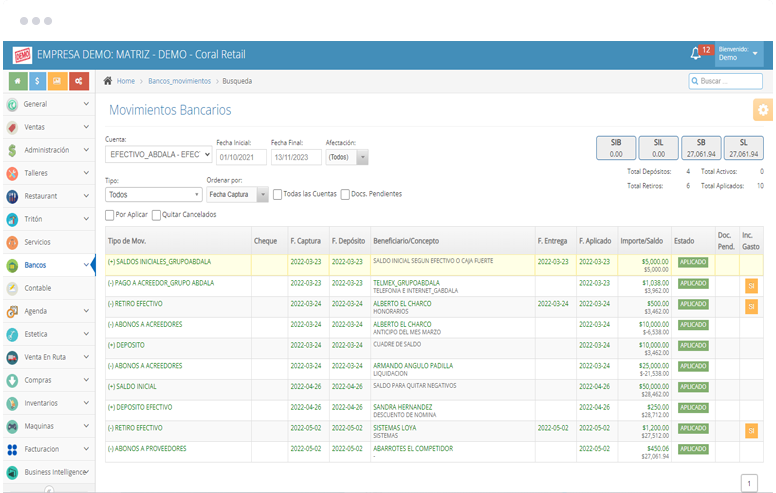The height and width of the screenshot is (493, 776).
Task: Click the Ventas tag icon
Action: point(12,127)
